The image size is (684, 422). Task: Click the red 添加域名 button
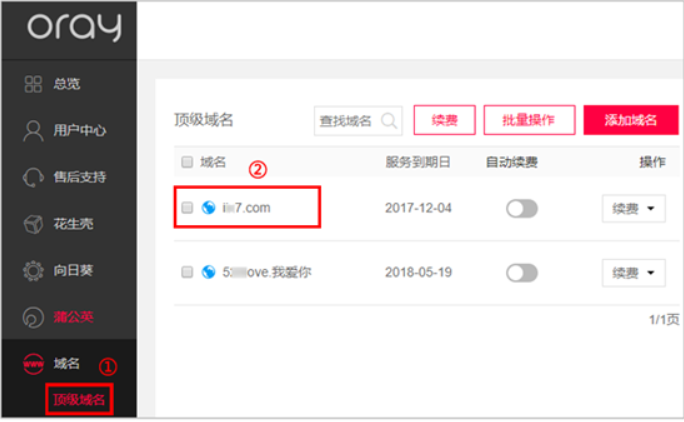tap(631, 120)
